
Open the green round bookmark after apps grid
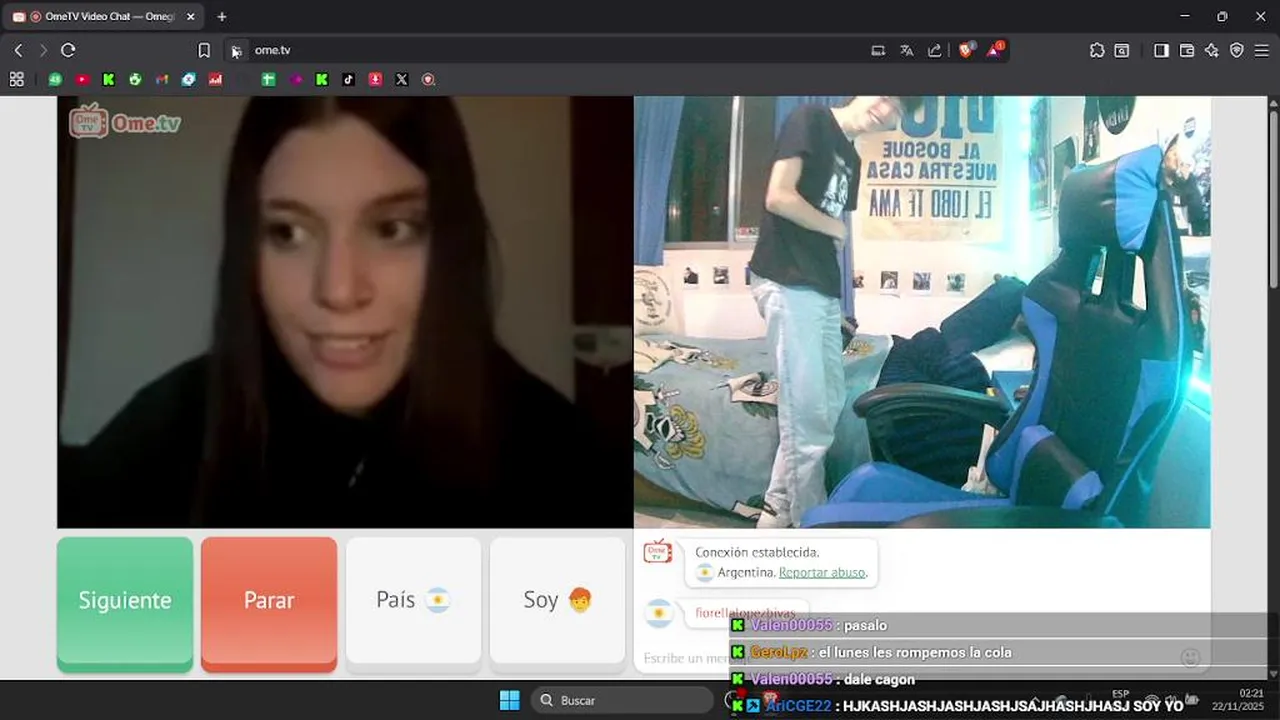(x=55, y=79)
